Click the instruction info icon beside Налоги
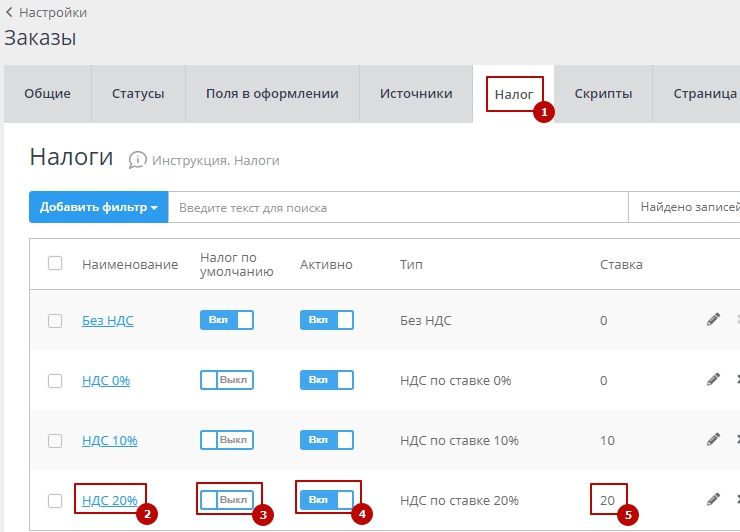This screenshot has width=740, height=532. [x=138, y=160]
